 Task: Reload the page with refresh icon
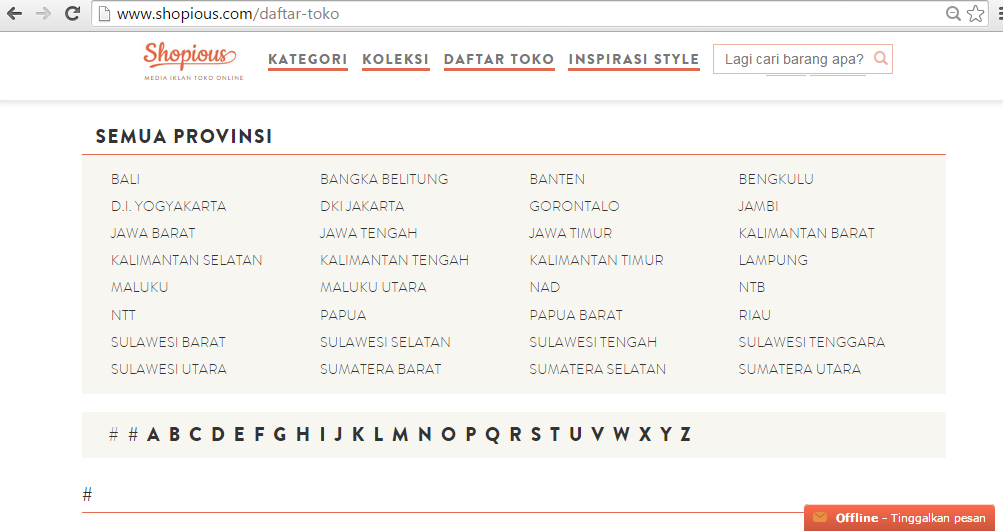[x=72, y=14]
